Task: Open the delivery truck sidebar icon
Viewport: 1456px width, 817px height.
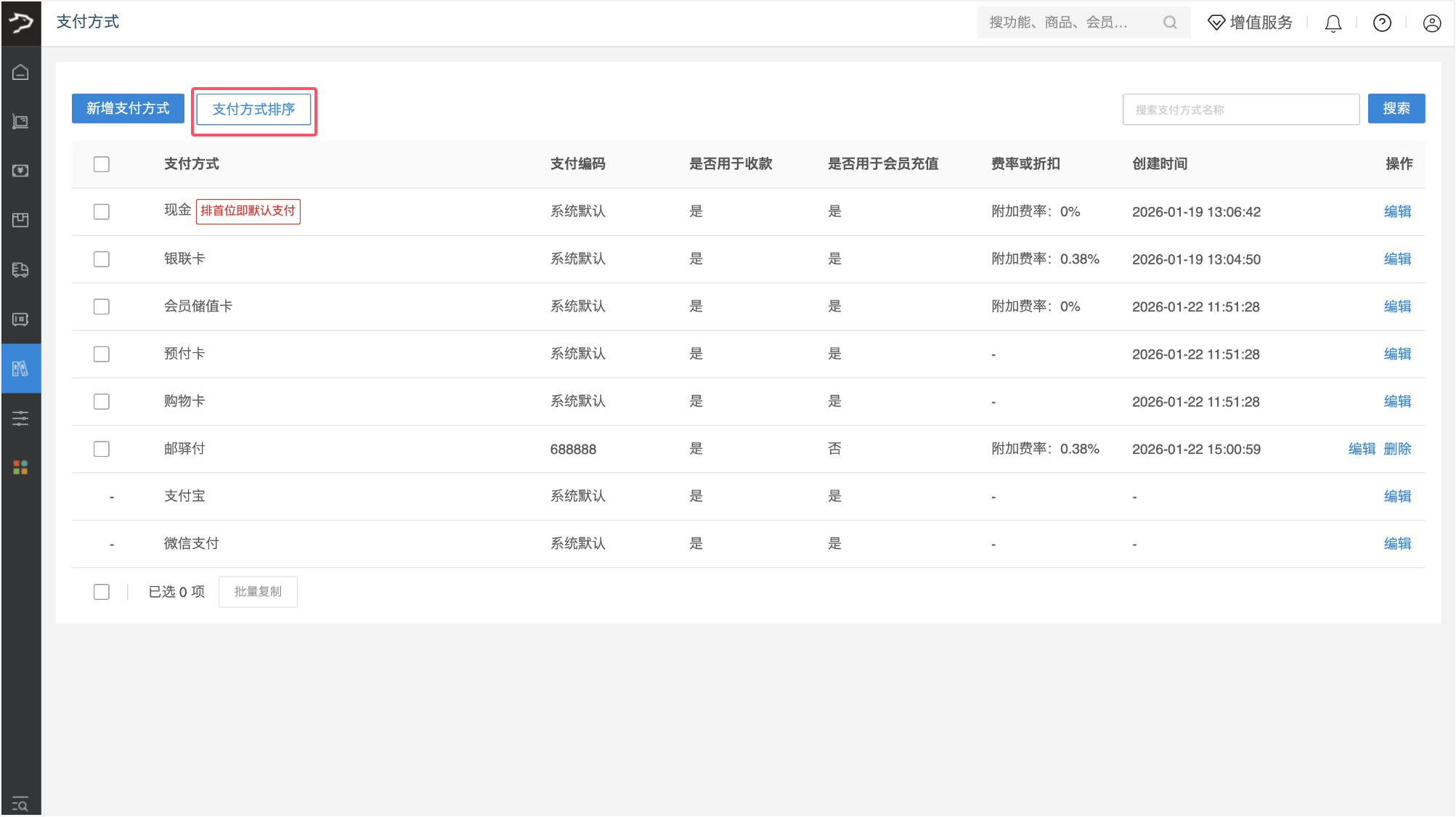Action: (x=20, y=269)
